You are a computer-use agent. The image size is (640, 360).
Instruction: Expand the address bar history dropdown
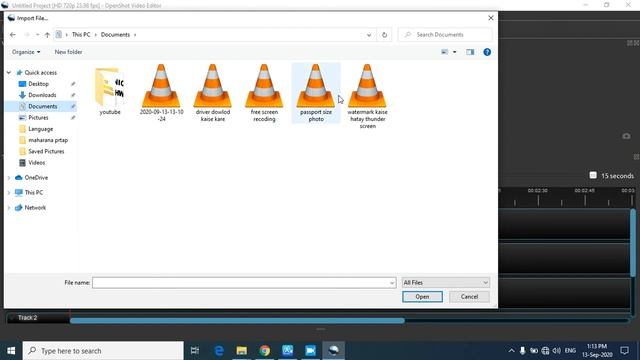pos(369,35)
